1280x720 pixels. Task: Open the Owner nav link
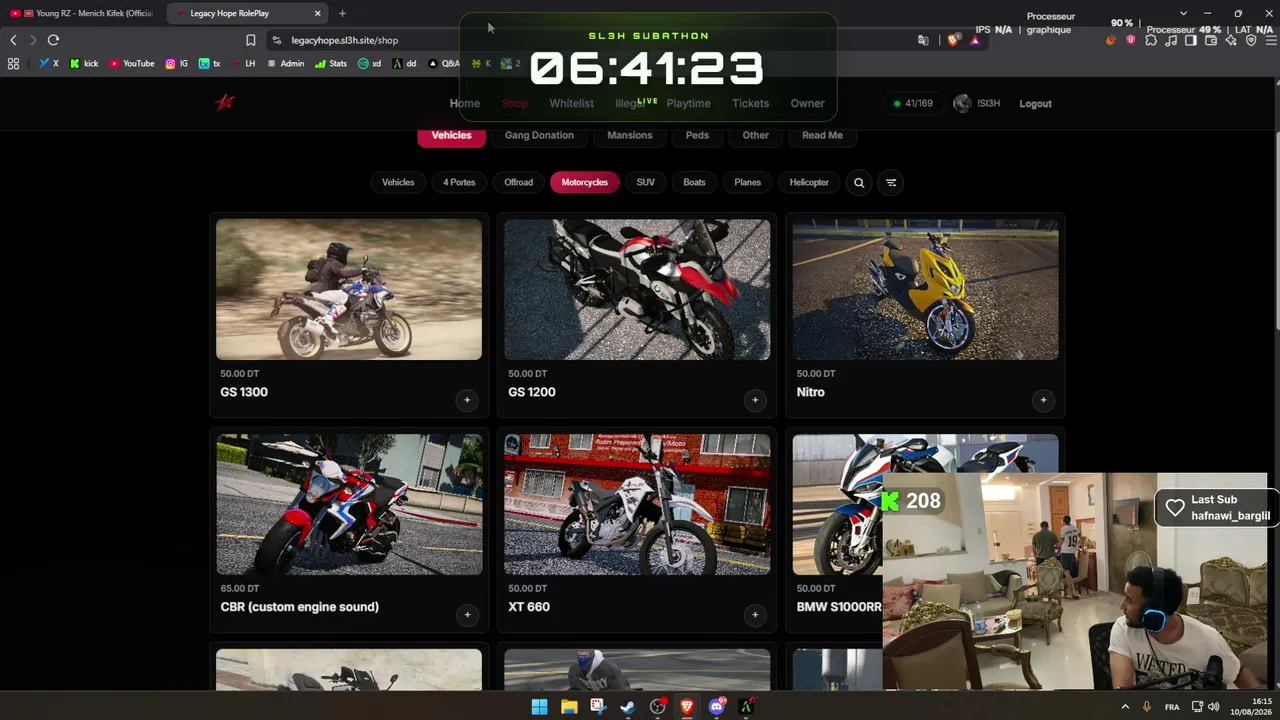pos(808,103)
